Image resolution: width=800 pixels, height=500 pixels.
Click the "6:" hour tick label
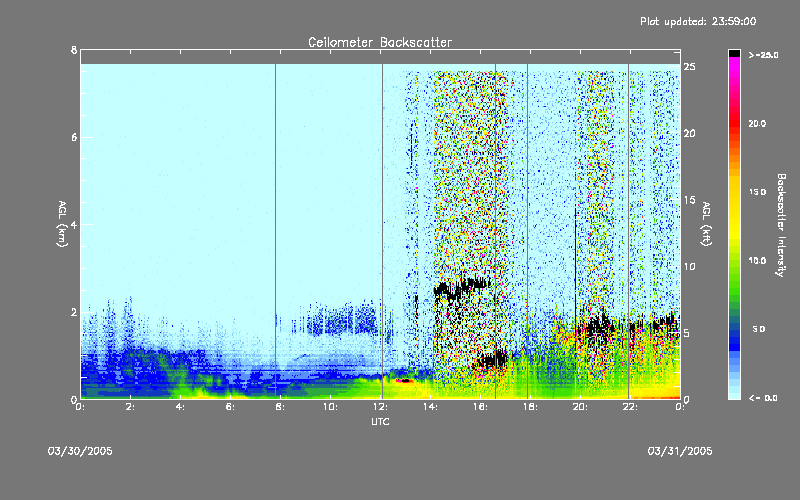231,407
